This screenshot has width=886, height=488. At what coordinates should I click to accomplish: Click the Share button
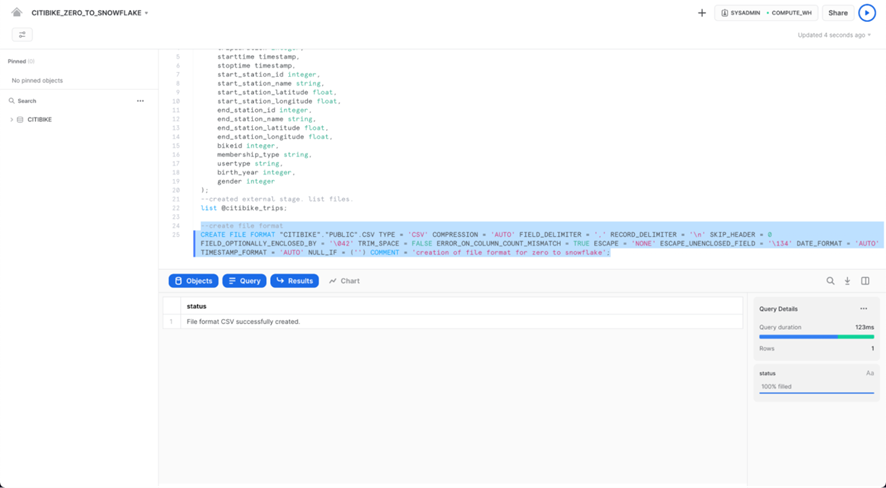coord(837,13)
